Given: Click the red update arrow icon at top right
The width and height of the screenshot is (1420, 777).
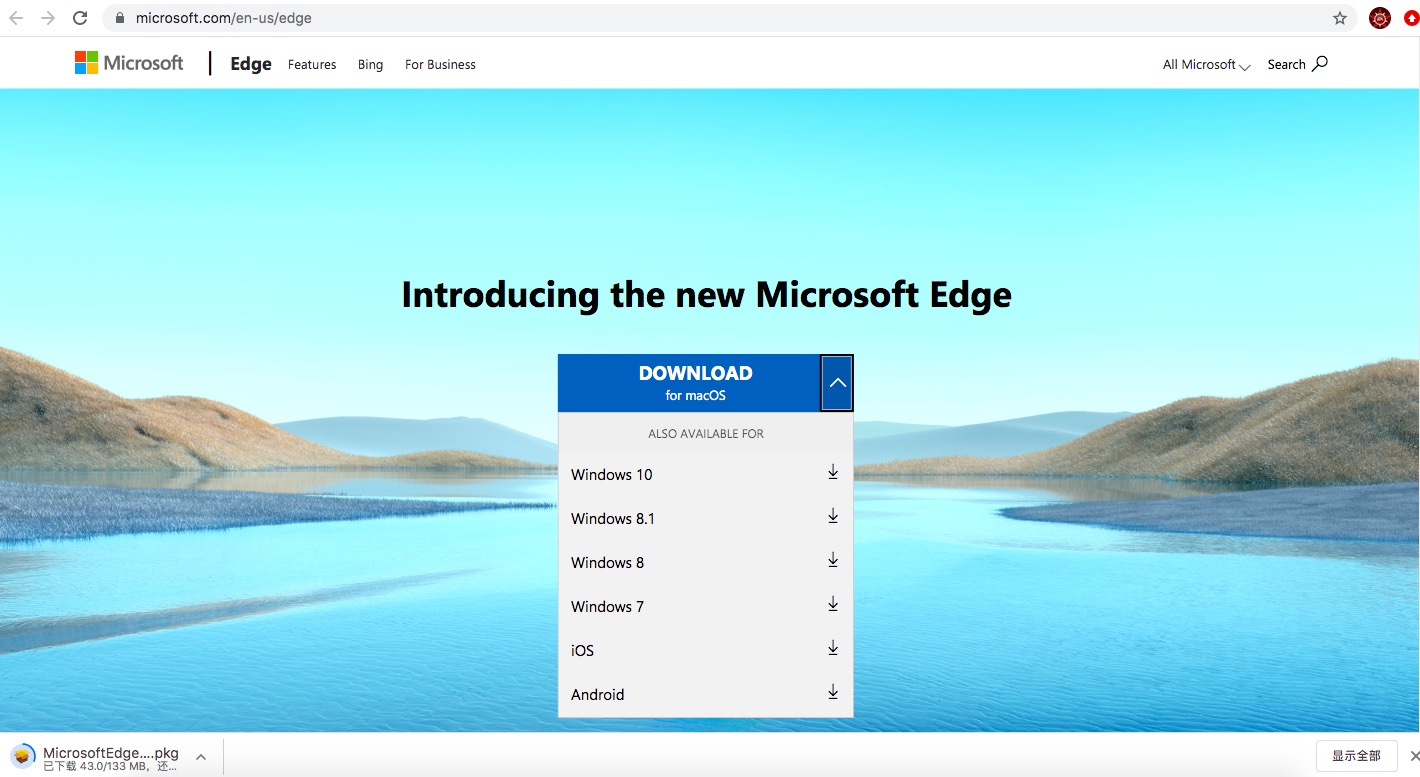Looking at the screenshot, I should click(x=1411, y=18).
